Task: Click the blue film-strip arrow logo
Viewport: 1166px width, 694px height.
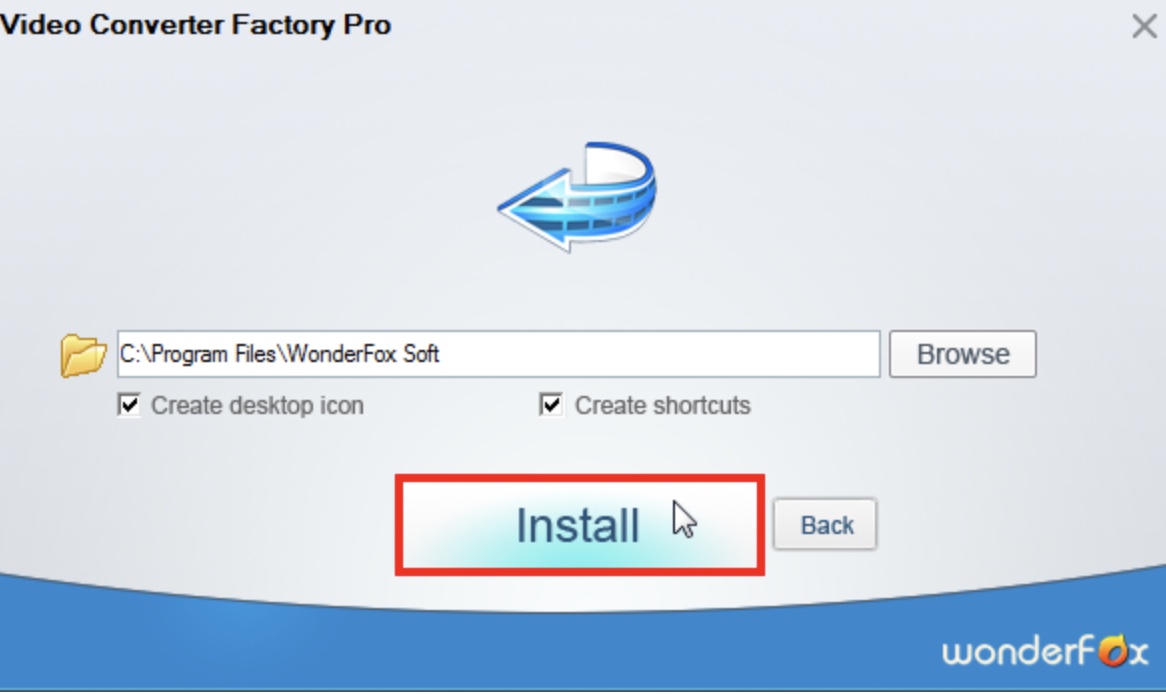Action: tap(577, 197)
